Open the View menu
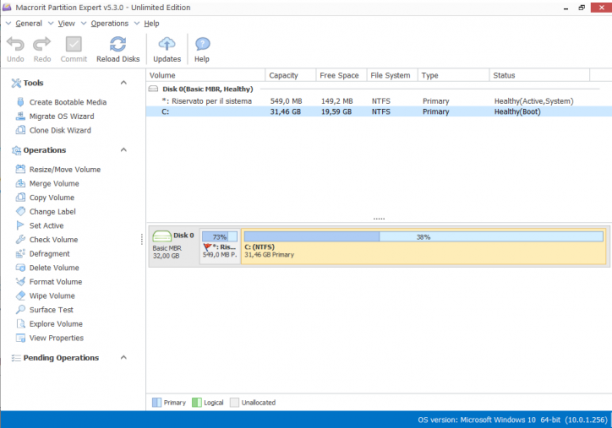 click(x=66, y=23)
